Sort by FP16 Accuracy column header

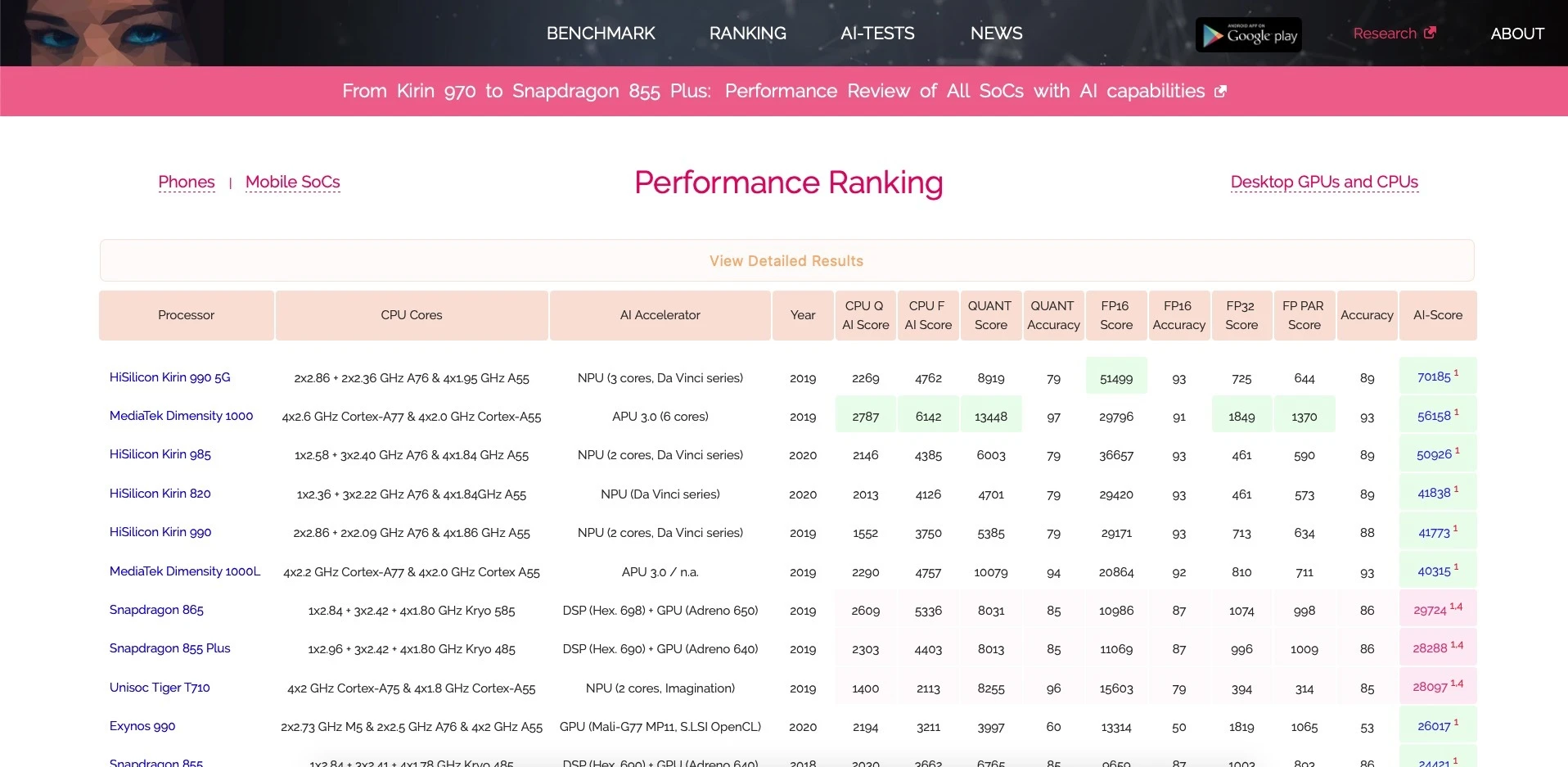(1178, 315)
